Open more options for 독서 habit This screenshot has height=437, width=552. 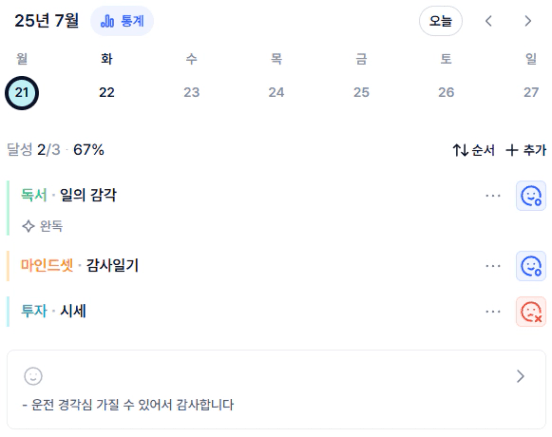click(x=493, y=196)
